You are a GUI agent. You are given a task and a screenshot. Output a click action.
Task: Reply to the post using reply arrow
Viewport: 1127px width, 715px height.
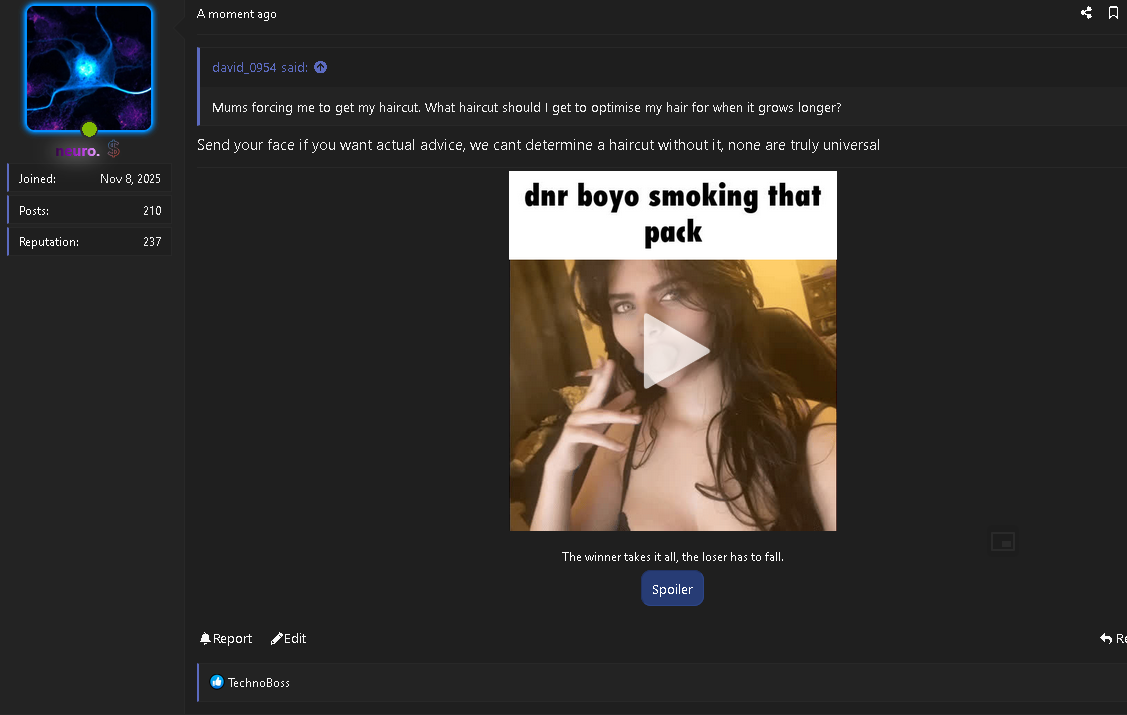tap(1113, 638)
